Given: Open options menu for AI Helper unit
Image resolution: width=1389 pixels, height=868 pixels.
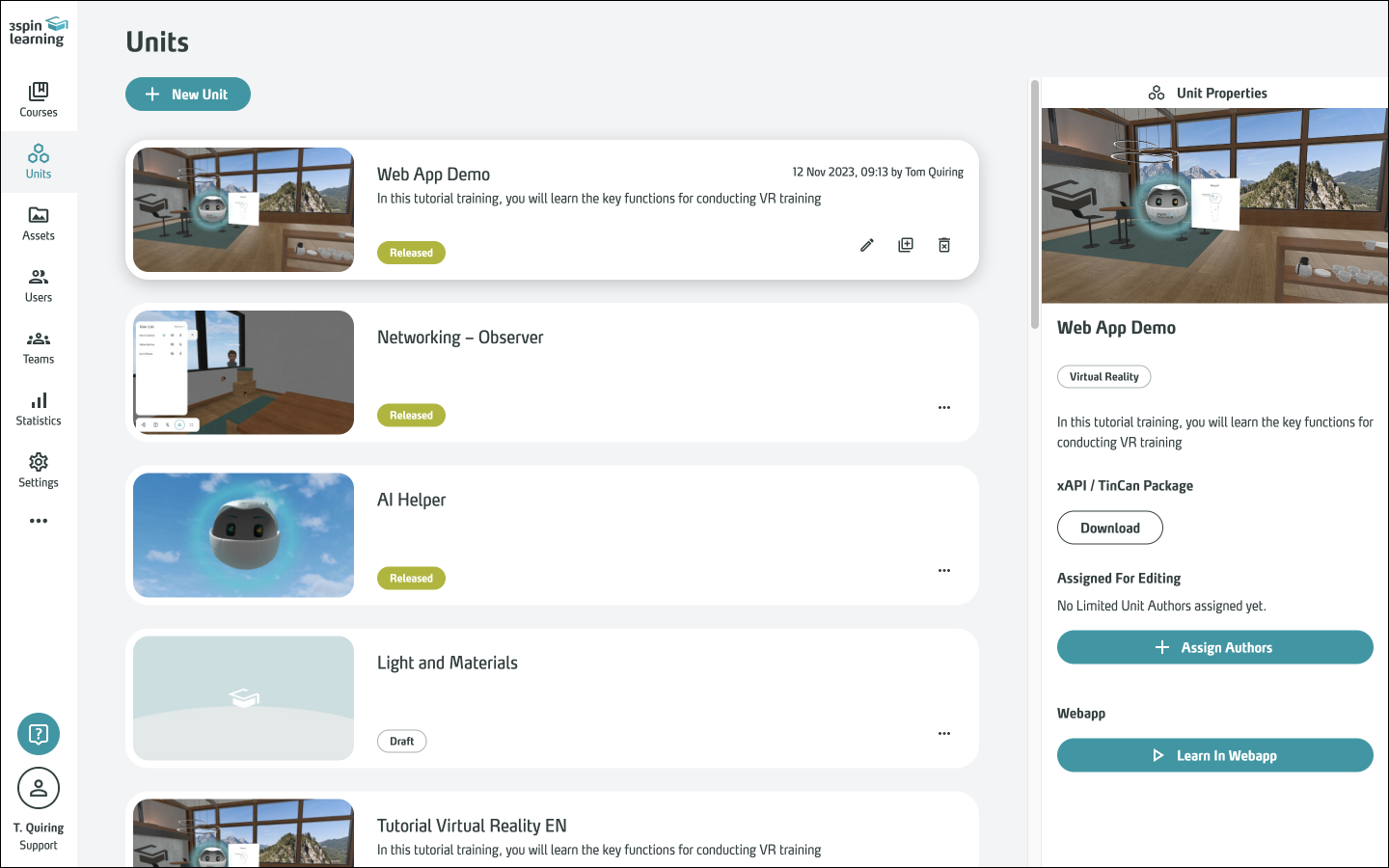Looking at the screenshot, I should 943,570.
